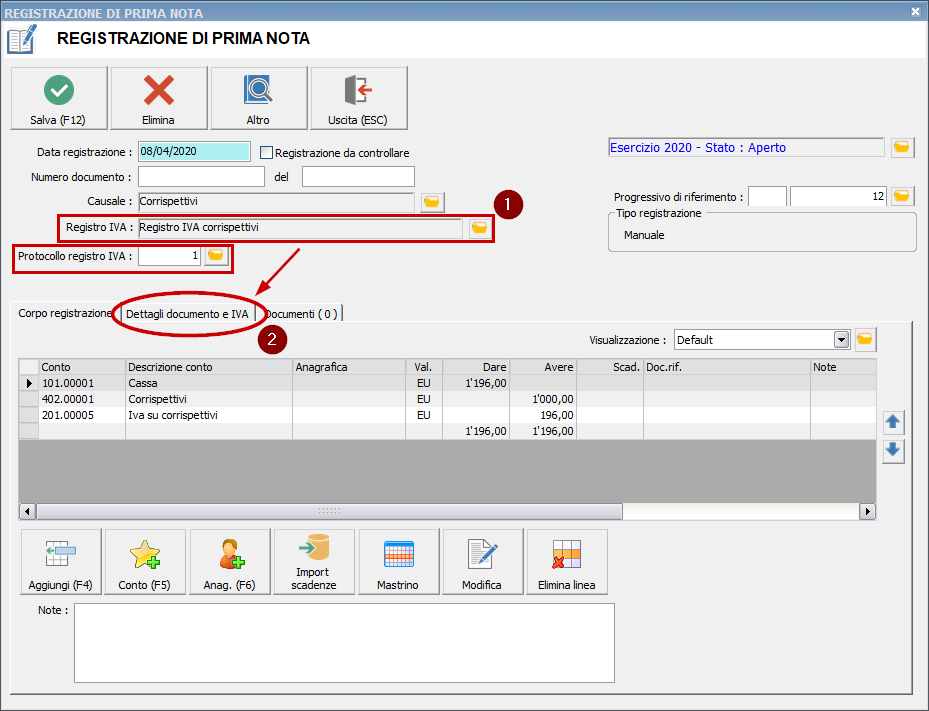Click the Conto (F5) star button

coord(145,562)
